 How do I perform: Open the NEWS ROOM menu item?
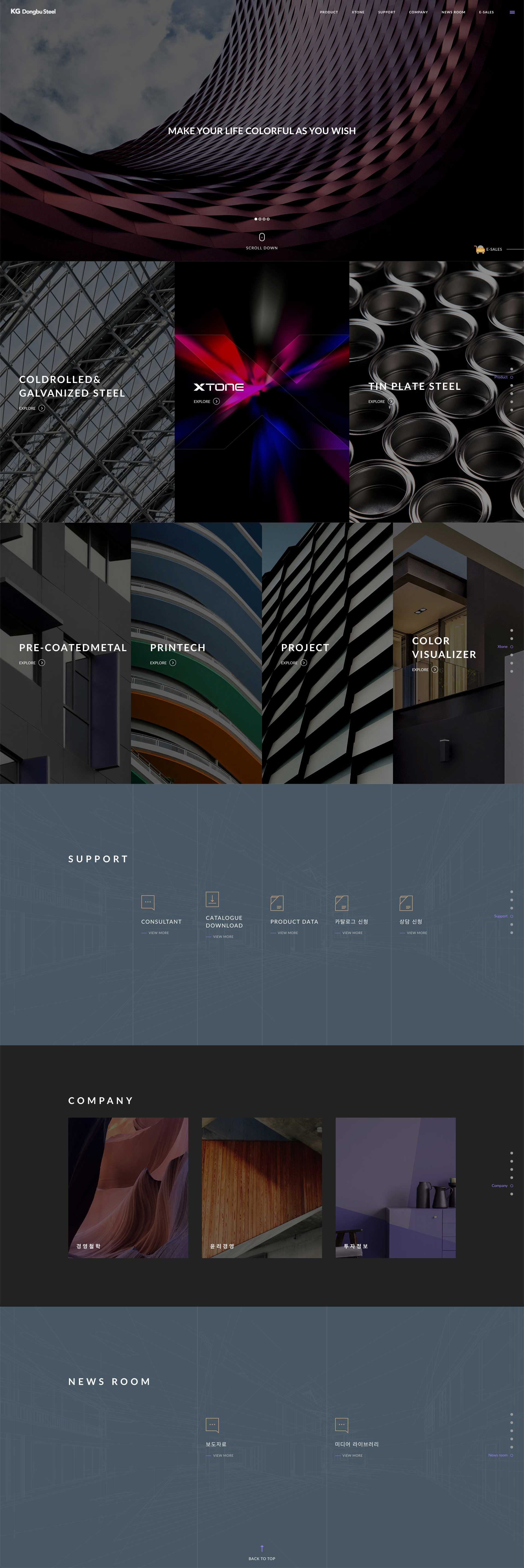(x=453, y=12)
